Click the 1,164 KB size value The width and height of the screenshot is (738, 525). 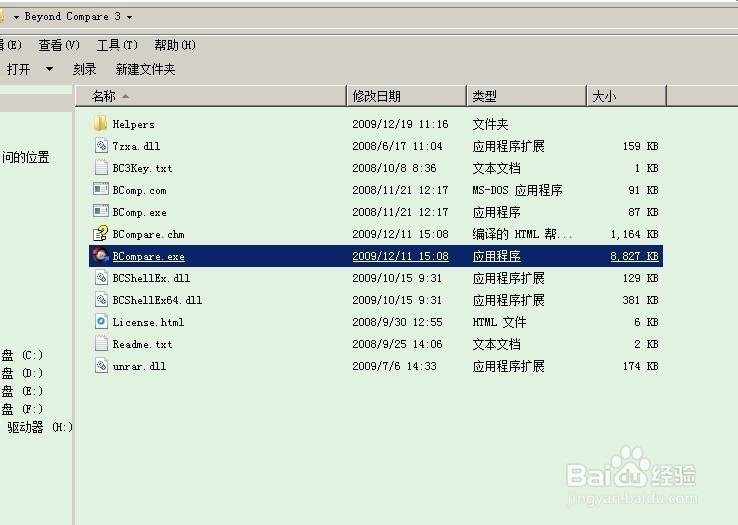(x=634, y=234)
